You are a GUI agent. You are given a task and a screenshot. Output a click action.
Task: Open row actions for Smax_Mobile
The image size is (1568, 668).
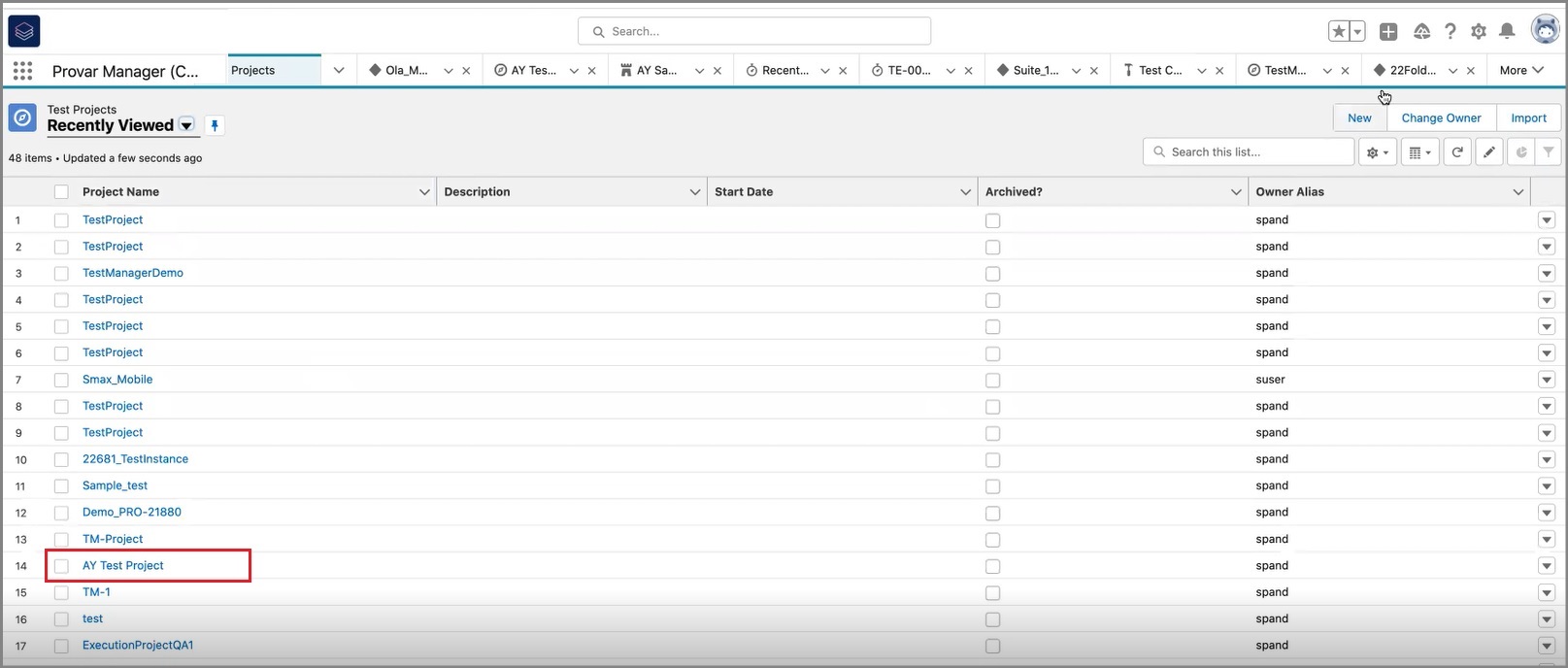pos(1547,380)
